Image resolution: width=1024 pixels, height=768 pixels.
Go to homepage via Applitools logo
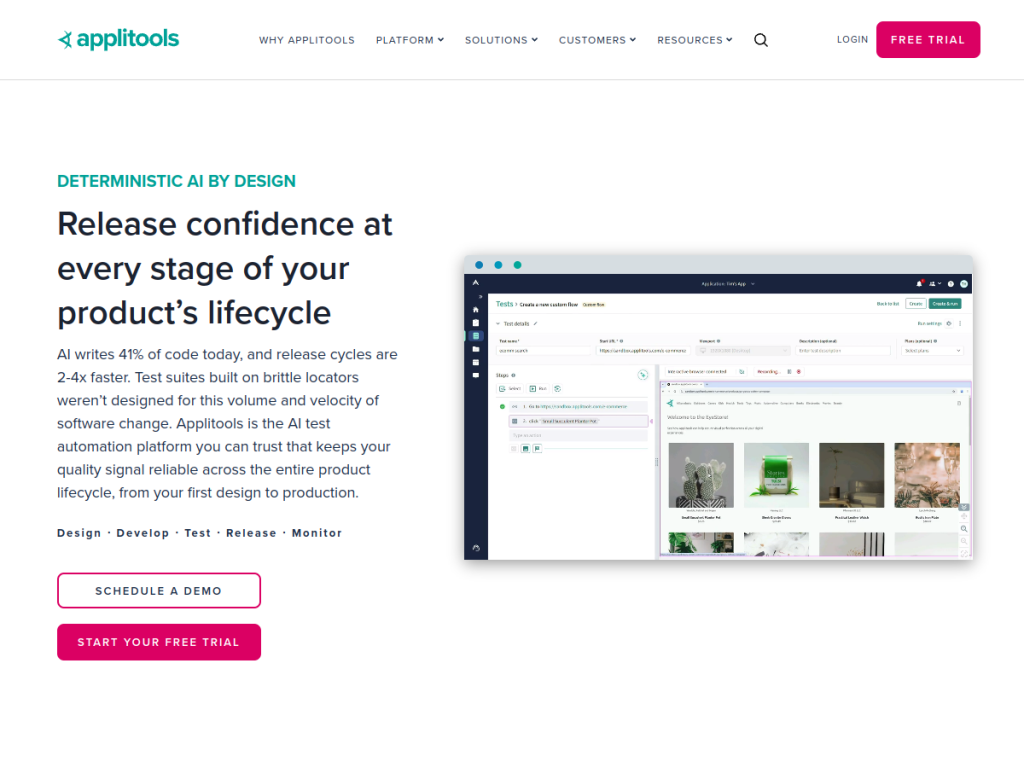coord(118,39)
